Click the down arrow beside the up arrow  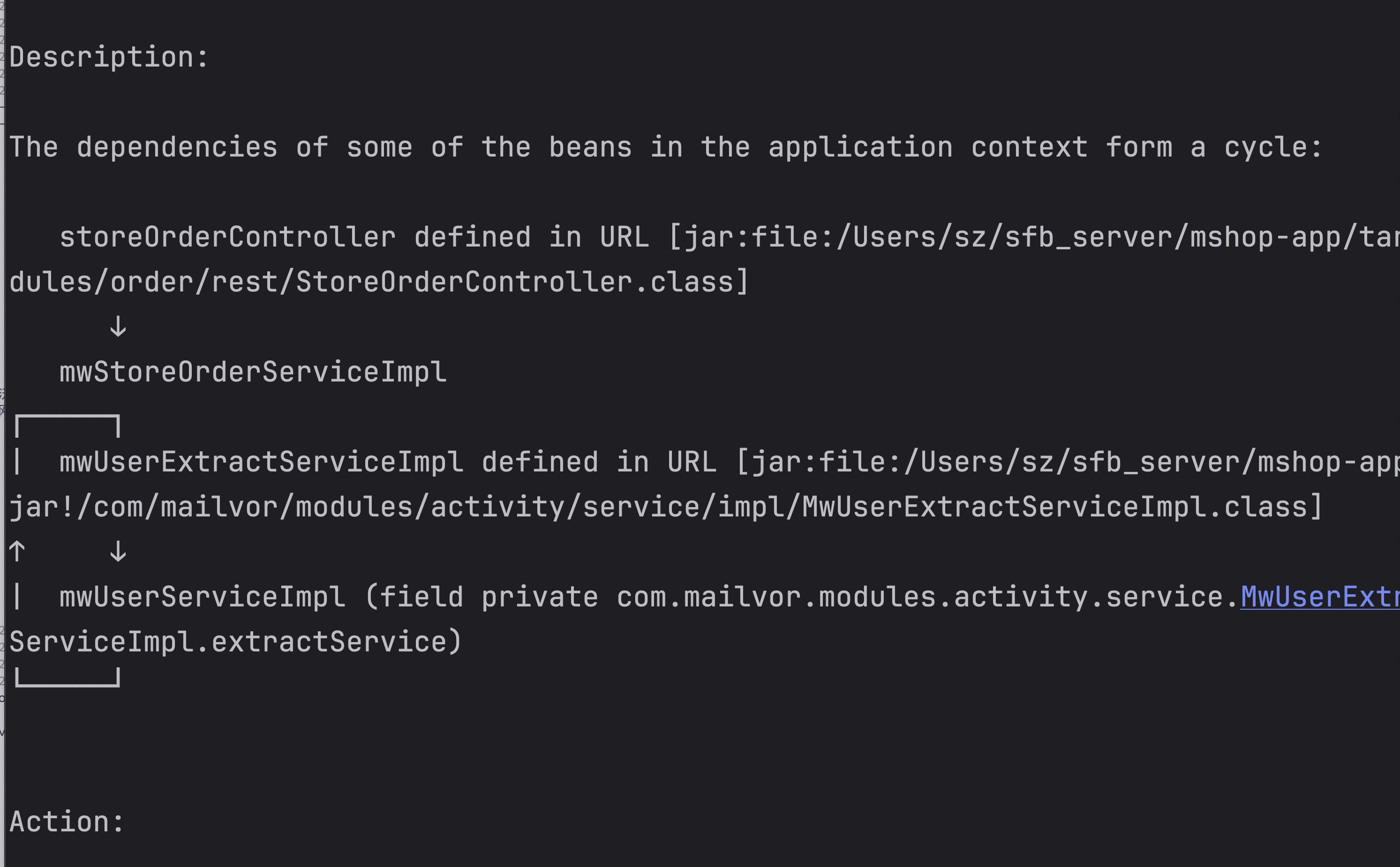click(x=118, y=551)
